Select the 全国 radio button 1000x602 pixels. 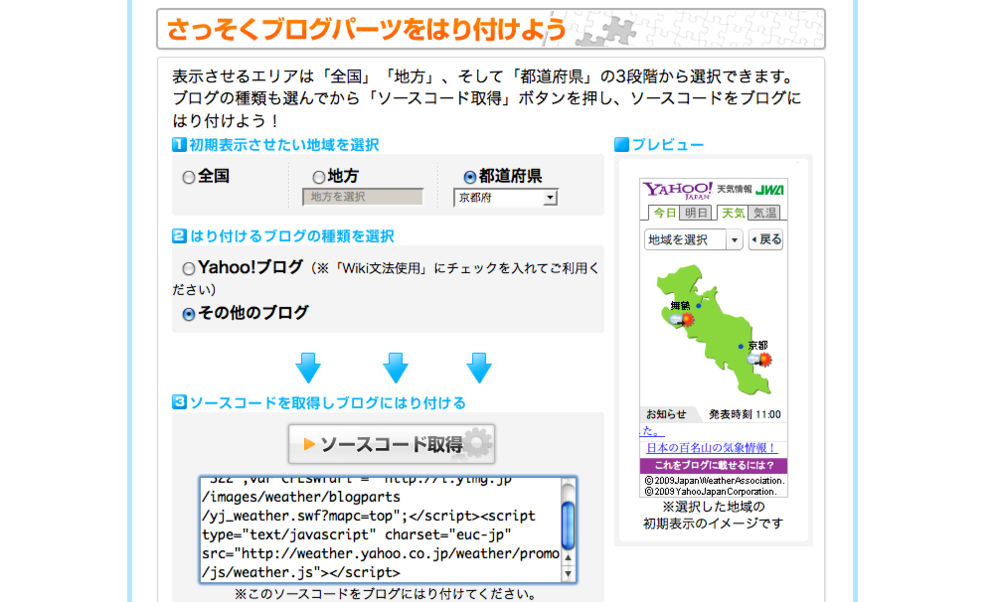point(189,178)
